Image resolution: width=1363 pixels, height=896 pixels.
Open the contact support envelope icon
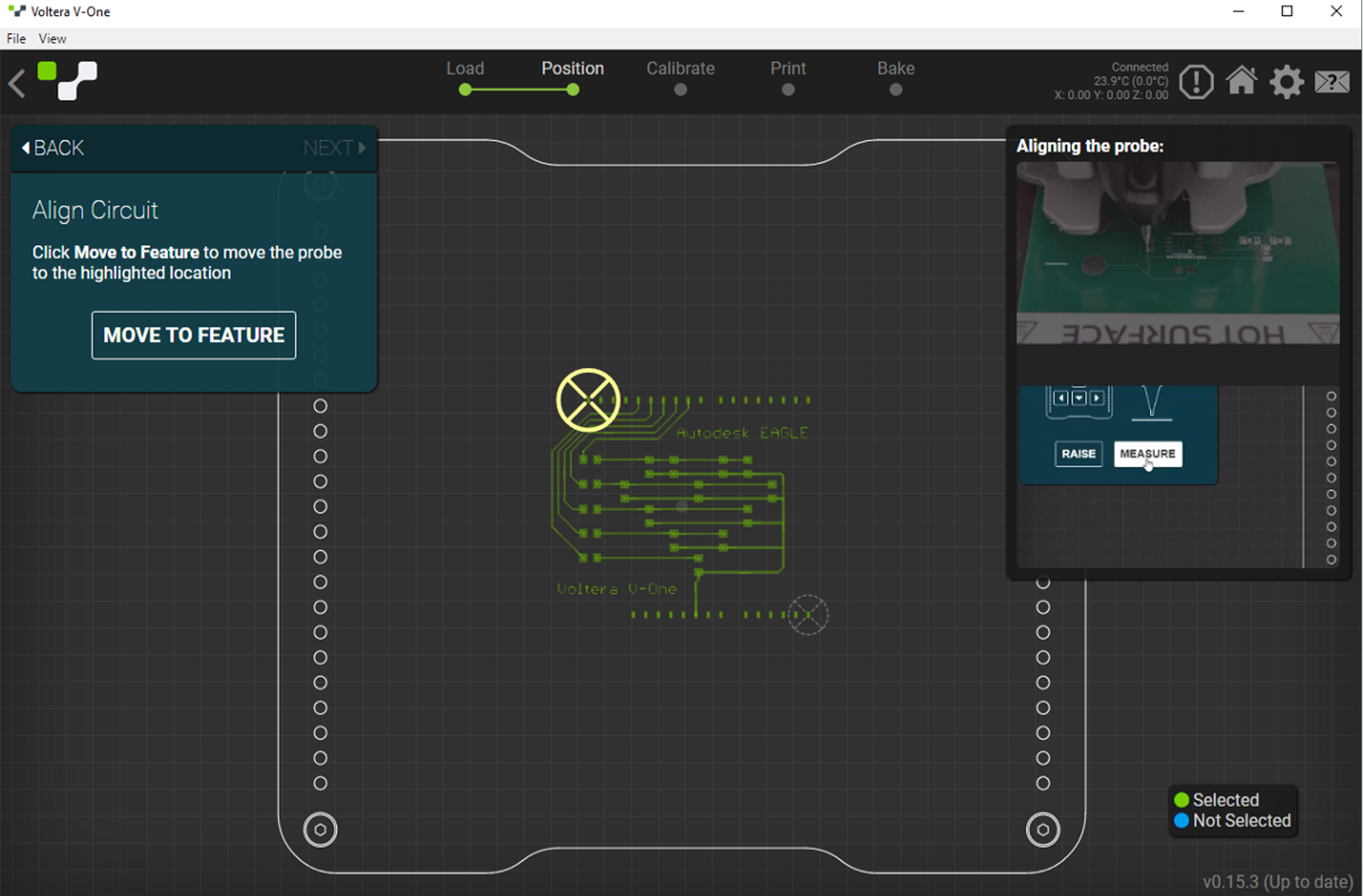[1332, 81]
